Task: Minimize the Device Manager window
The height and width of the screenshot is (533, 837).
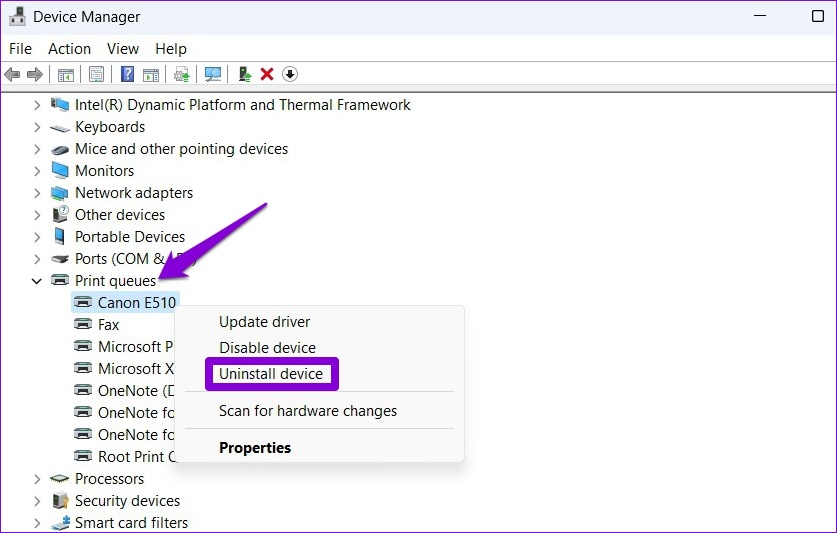Action: [x=760, y=16]
